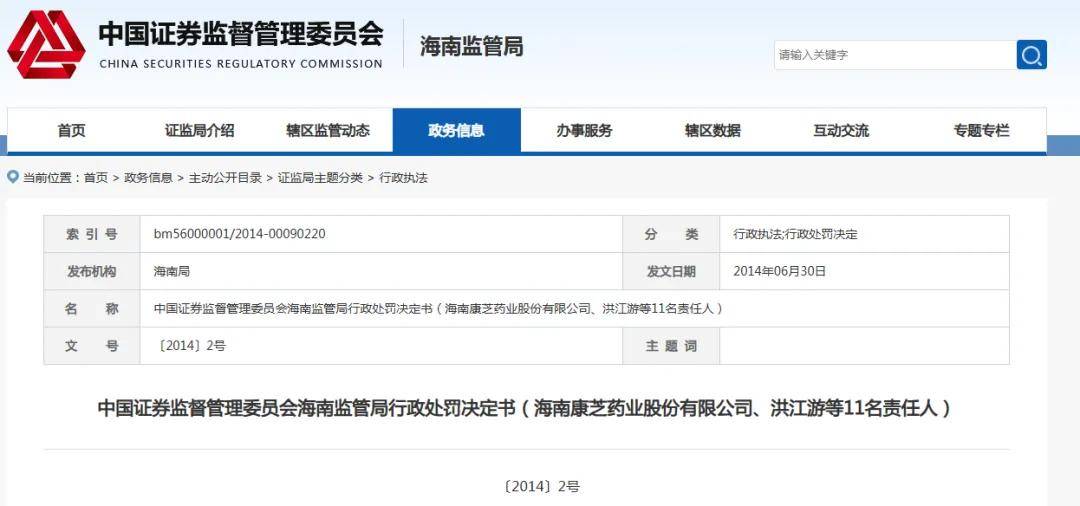
Task: Click the bold article headline
Action: coord(525,408)
